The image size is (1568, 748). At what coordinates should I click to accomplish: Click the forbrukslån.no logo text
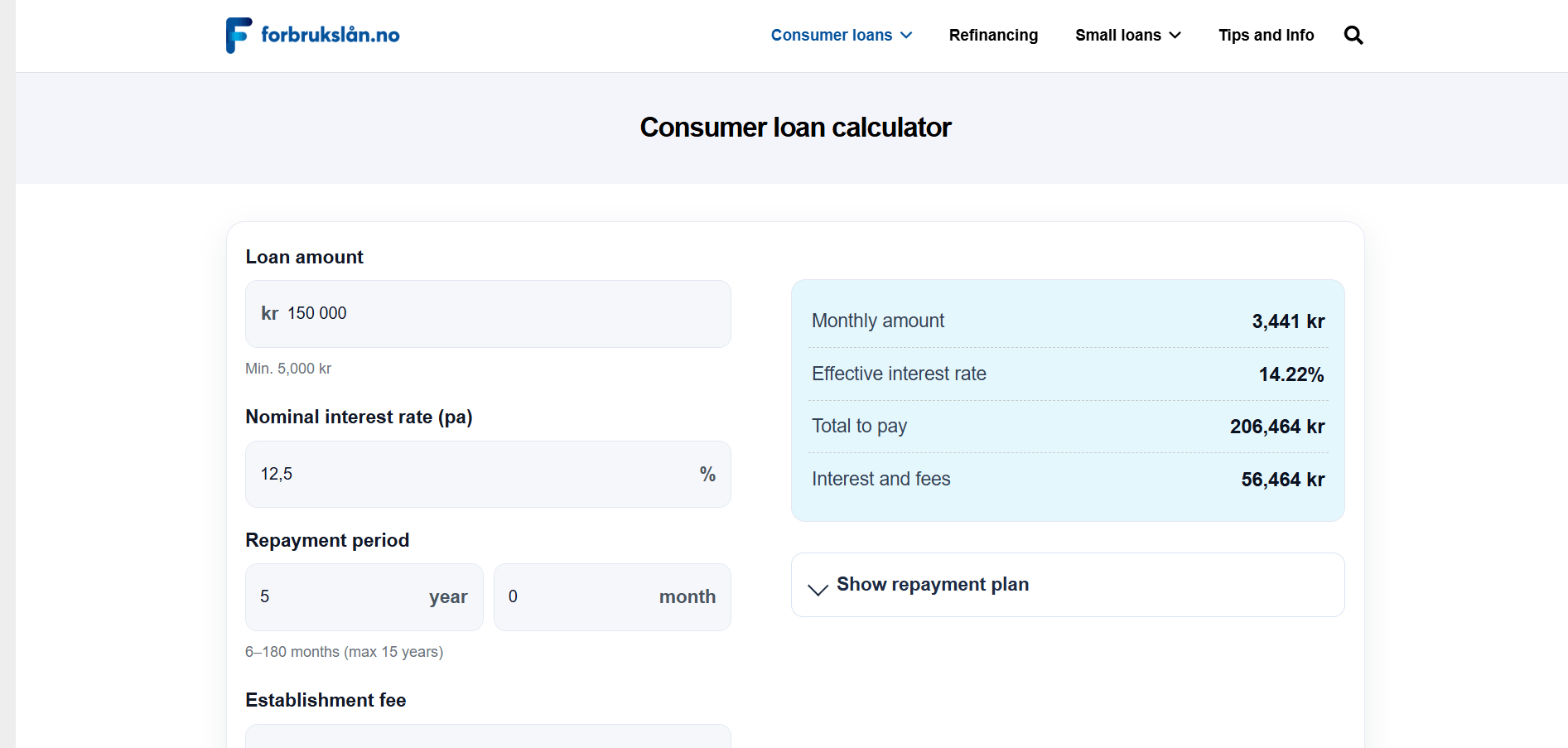[x=330, y=35]
